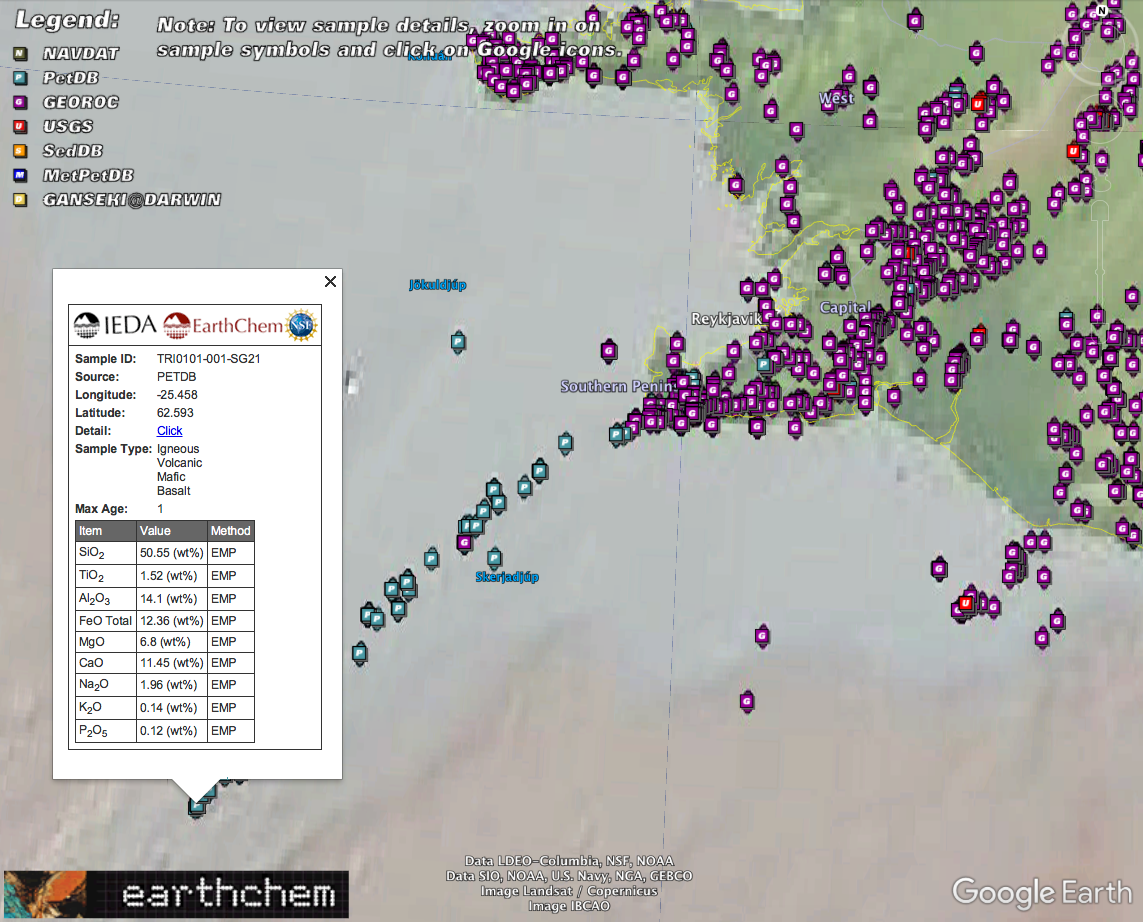Open the Detail Click link
This screenshot has width=1143, height=922.
point(169,430)
